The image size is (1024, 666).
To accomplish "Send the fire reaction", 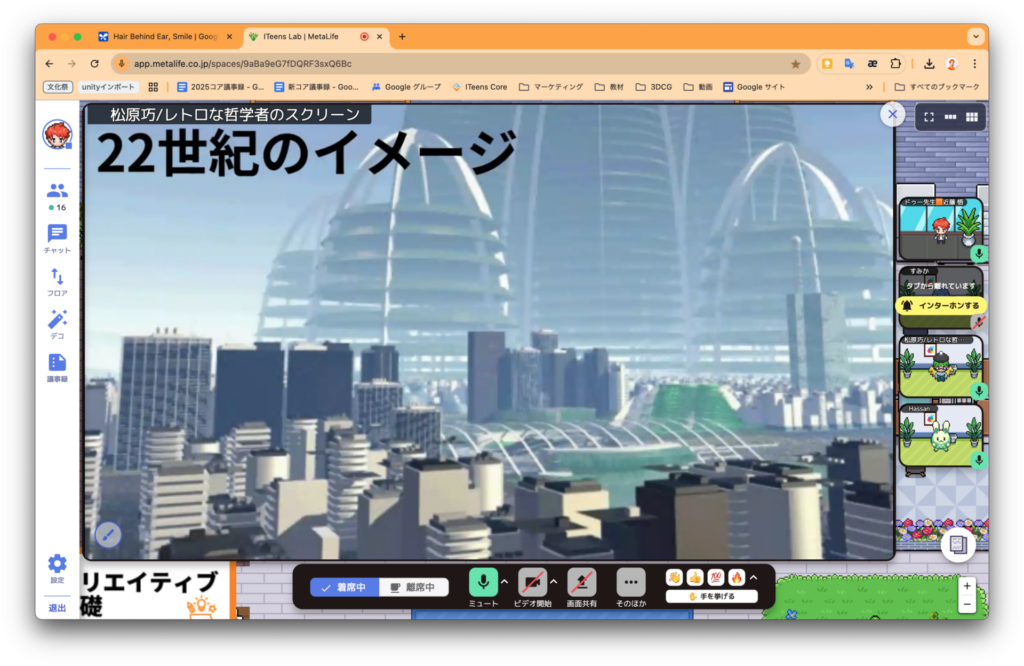I will tap(737, 577).
